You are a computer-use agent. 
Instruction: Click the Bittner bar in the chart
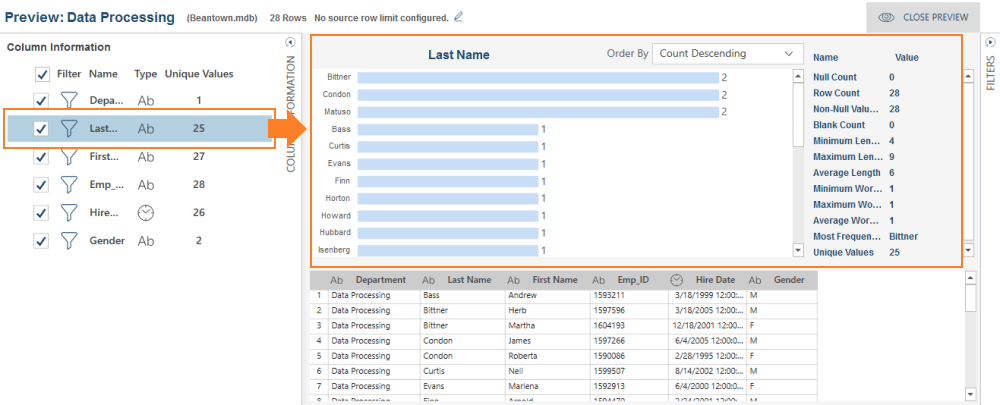537,77
